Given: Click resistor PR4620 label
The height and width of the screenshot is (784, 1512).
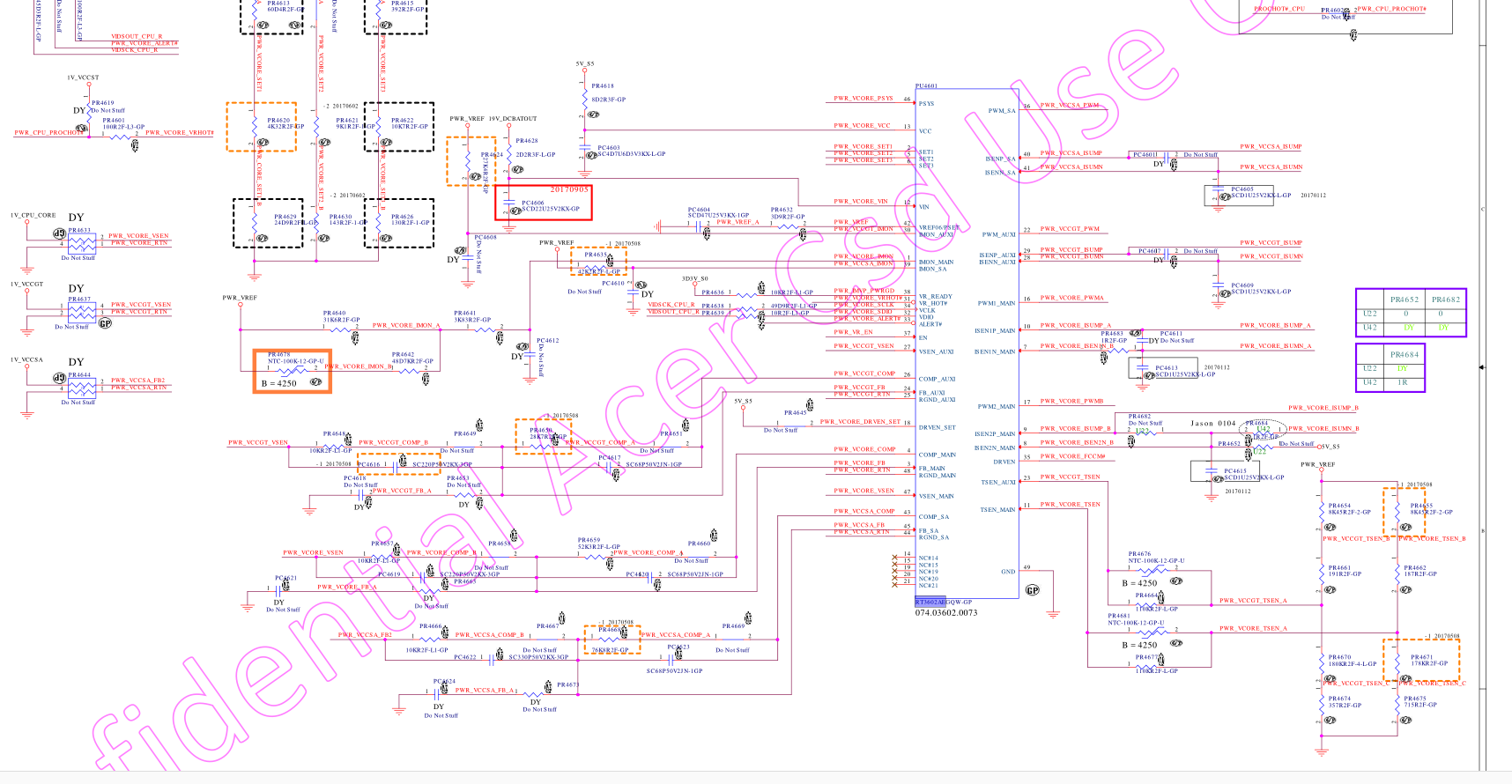Looking at the screenshot, I should coord(278,121).
